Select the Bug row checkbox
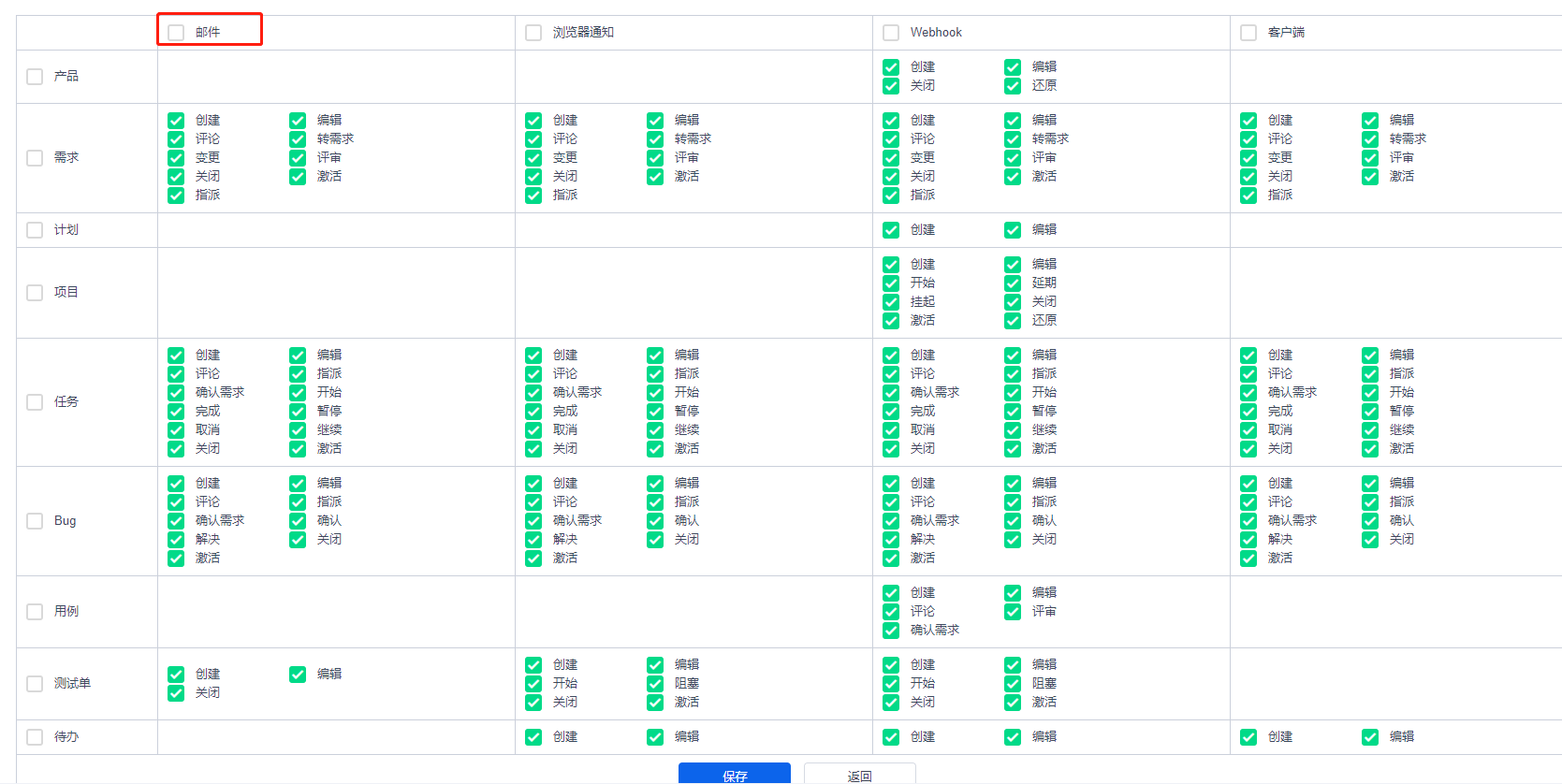This screenshot has height=784, width=1562. [x=35, y=521]
